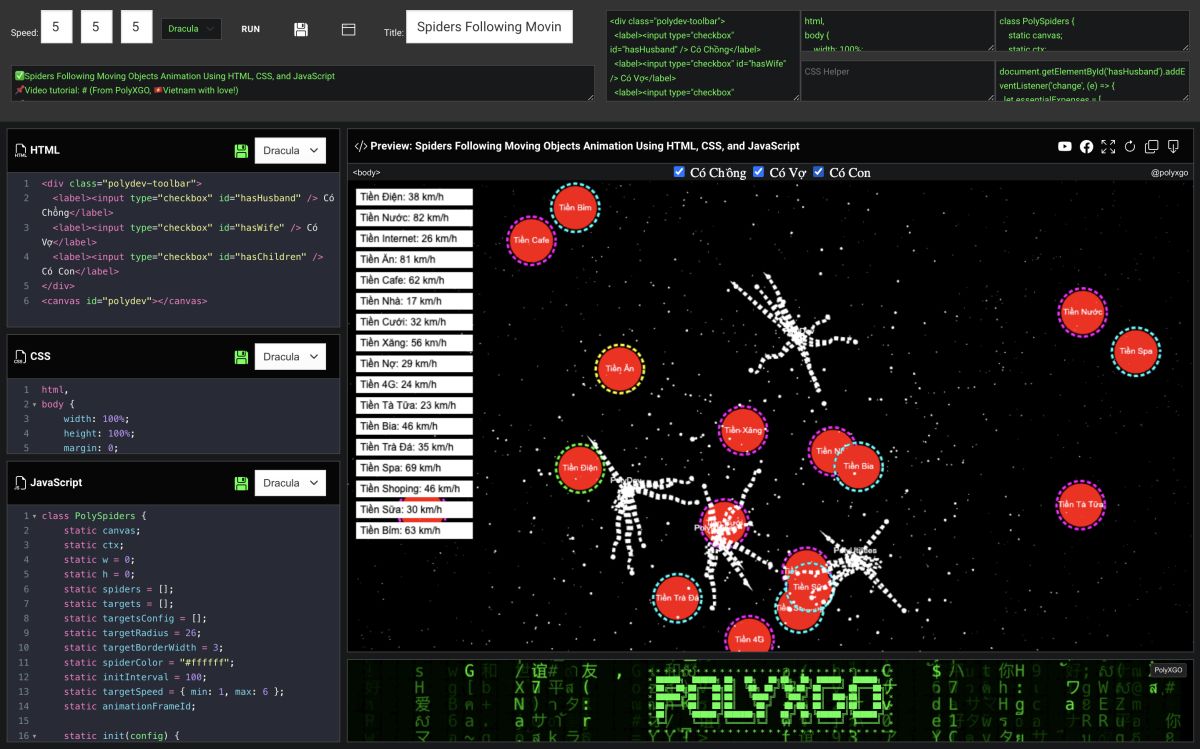The width and height of the screenshot is (1200, 749).
Task: Click the Tiền Cafe: 62 km/h entry
Action: [414, 280]
